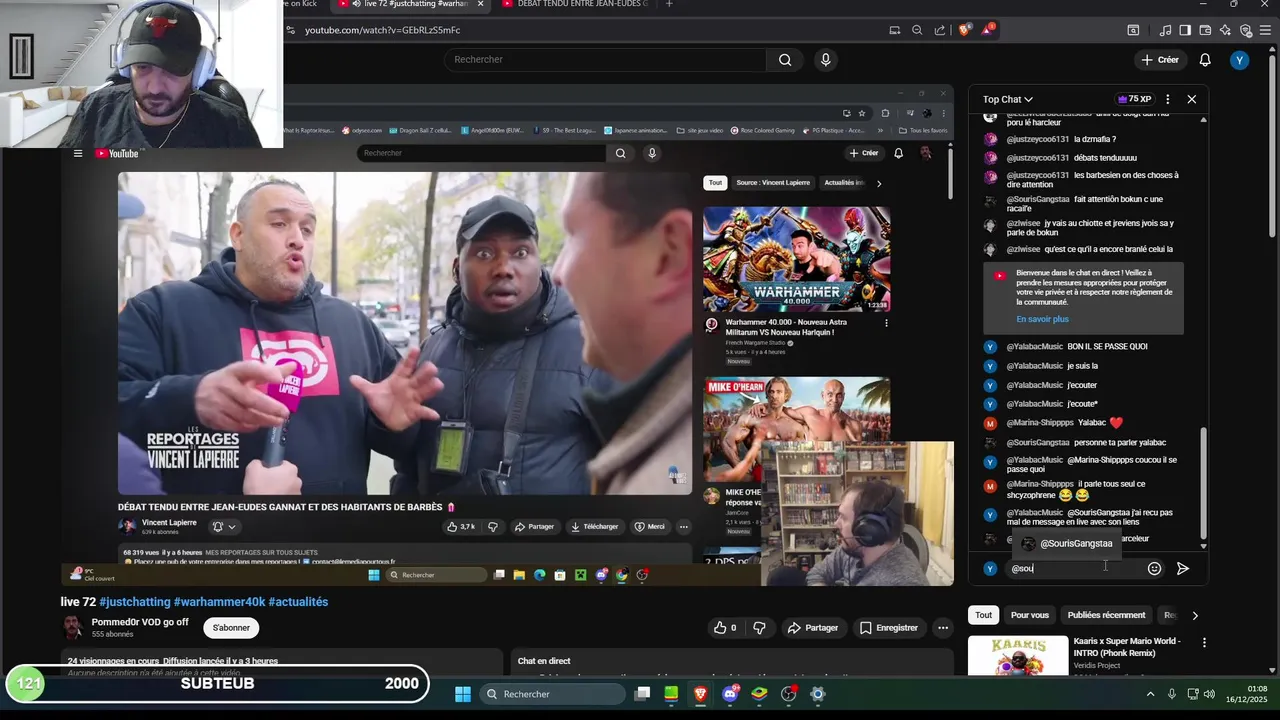Open more actions menu beside Enregistrer
The width and height of the screenshot is (1280, 720).
click(x=942, y=628)
